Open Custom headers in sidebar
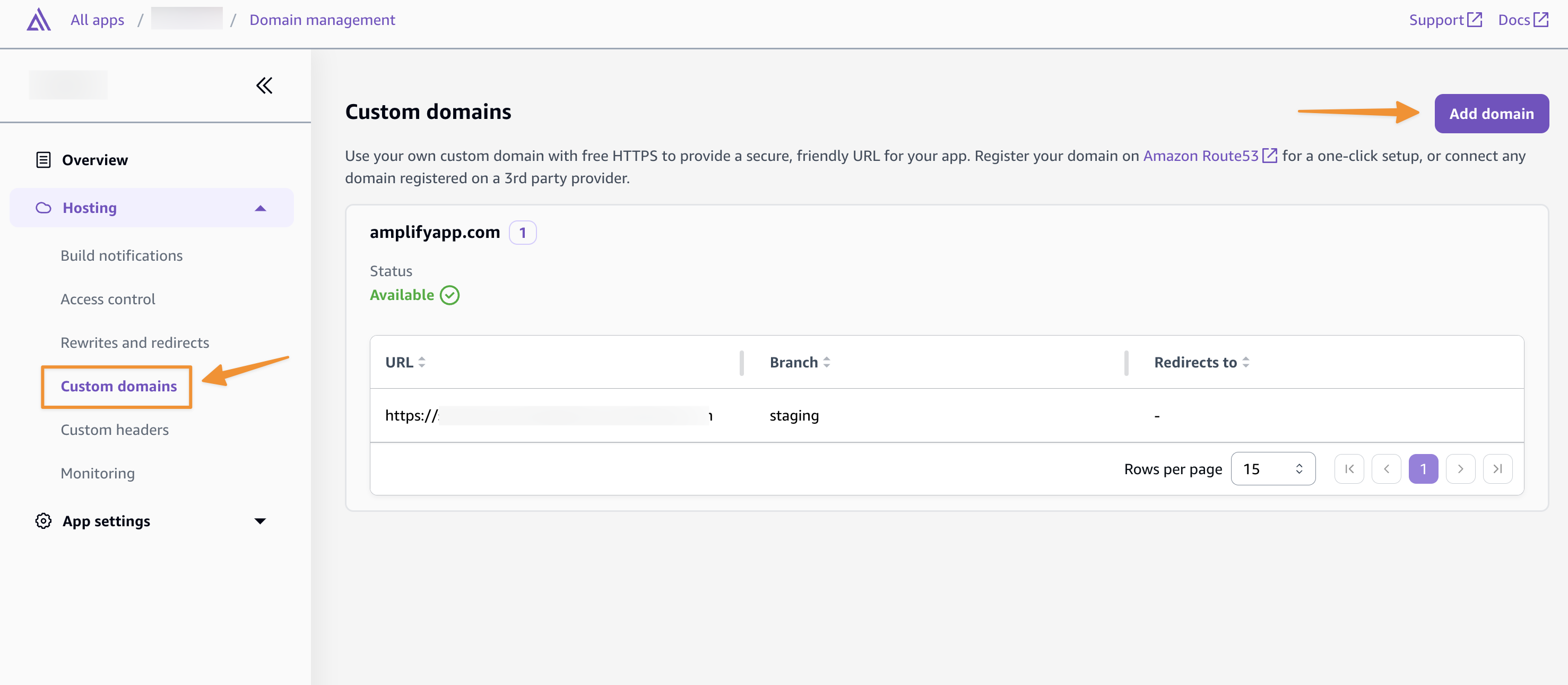The height and width of the screenshot is (685, 1568). 115,430
